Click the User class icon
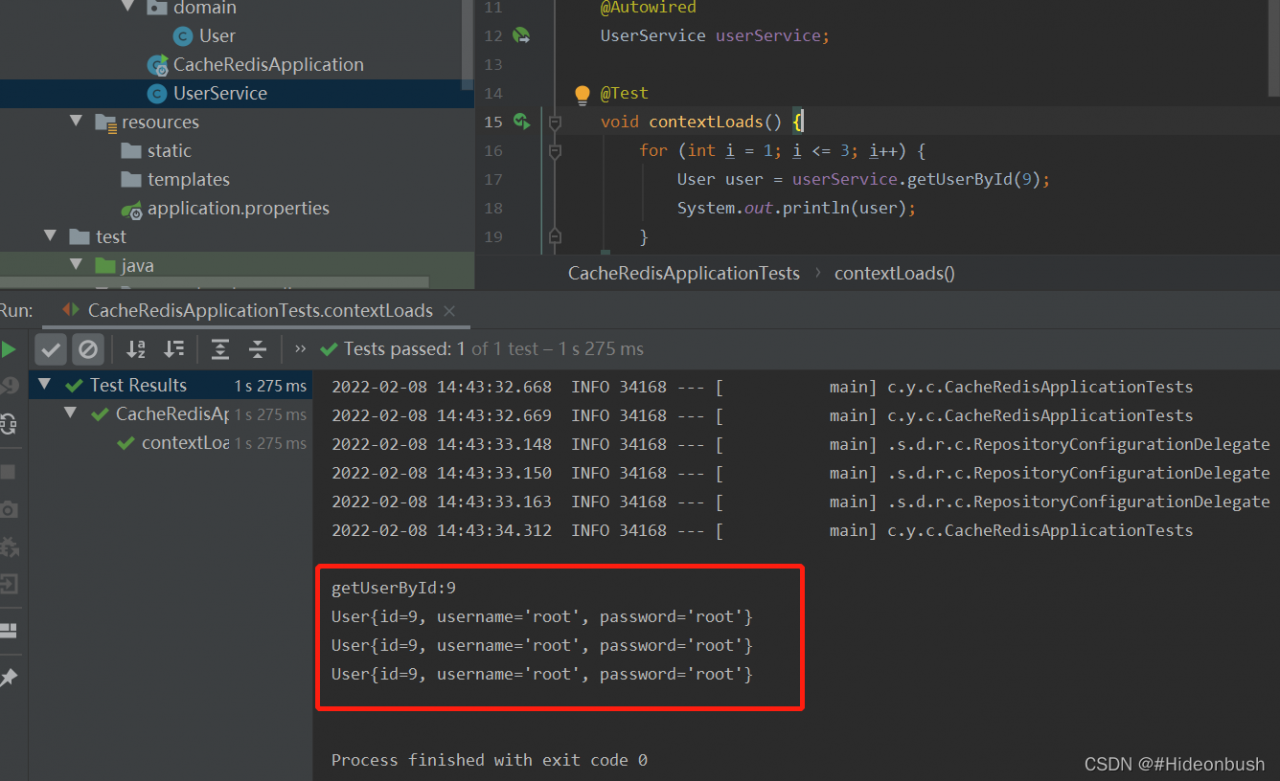This screenshot has height=781, width=1280. pos(182,36)
